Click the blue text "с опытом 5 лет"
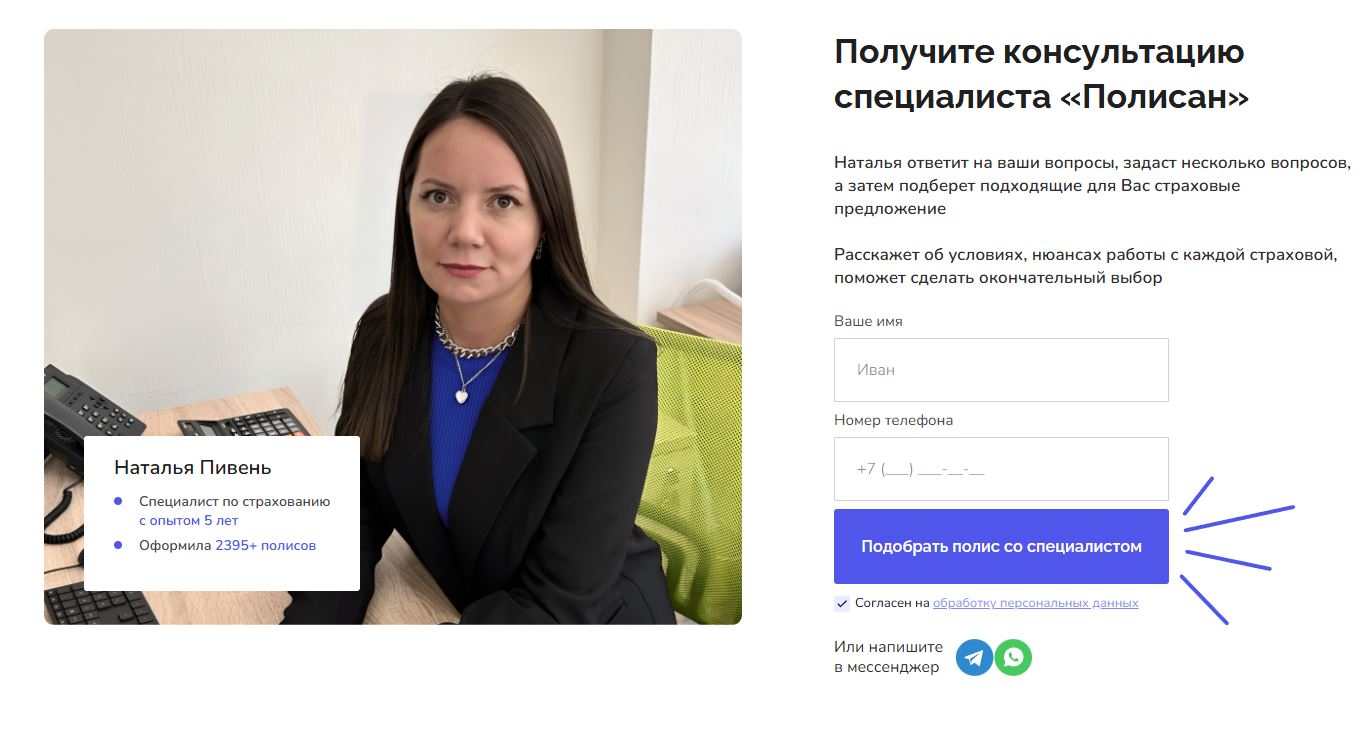This screenshot has width=1370, height=731. (x=188, y=521)
